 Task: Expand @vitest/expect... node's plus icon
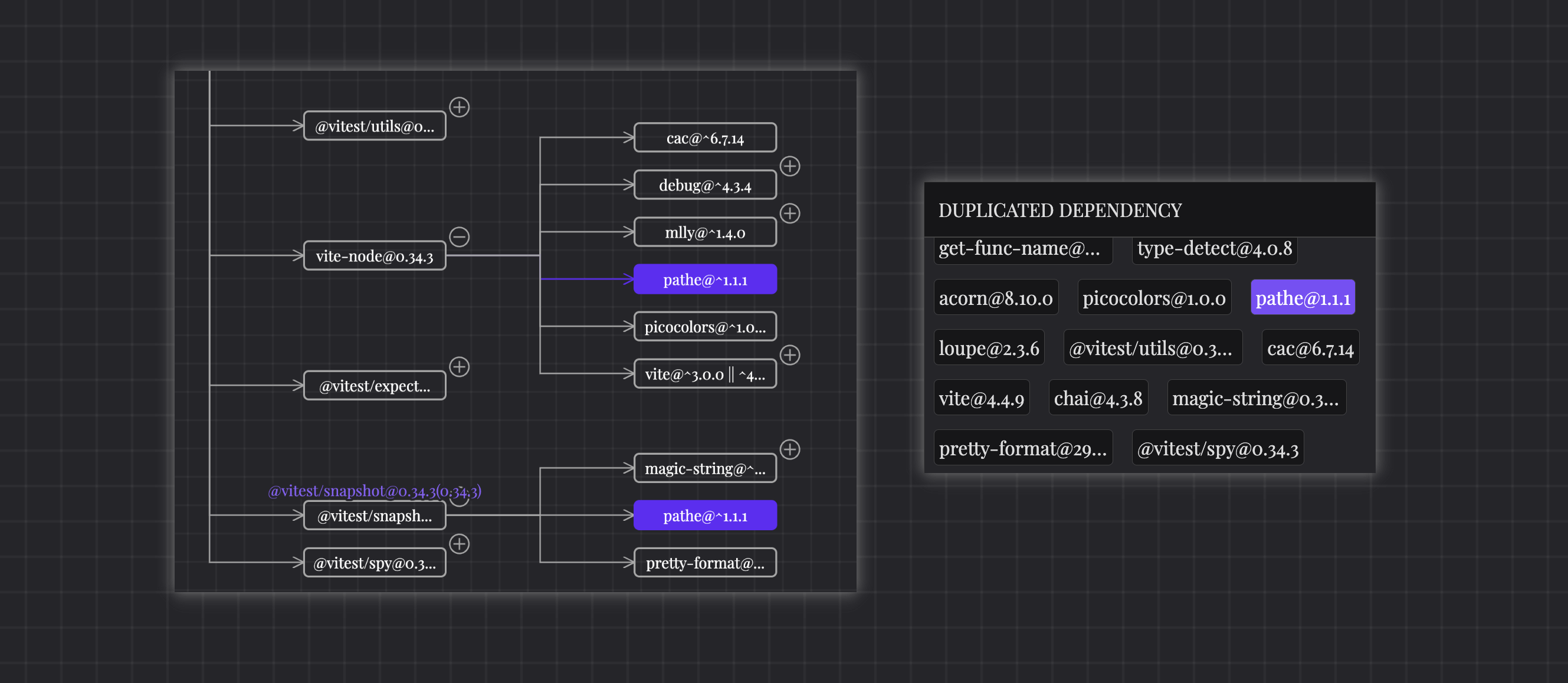(x=460, y=366)
